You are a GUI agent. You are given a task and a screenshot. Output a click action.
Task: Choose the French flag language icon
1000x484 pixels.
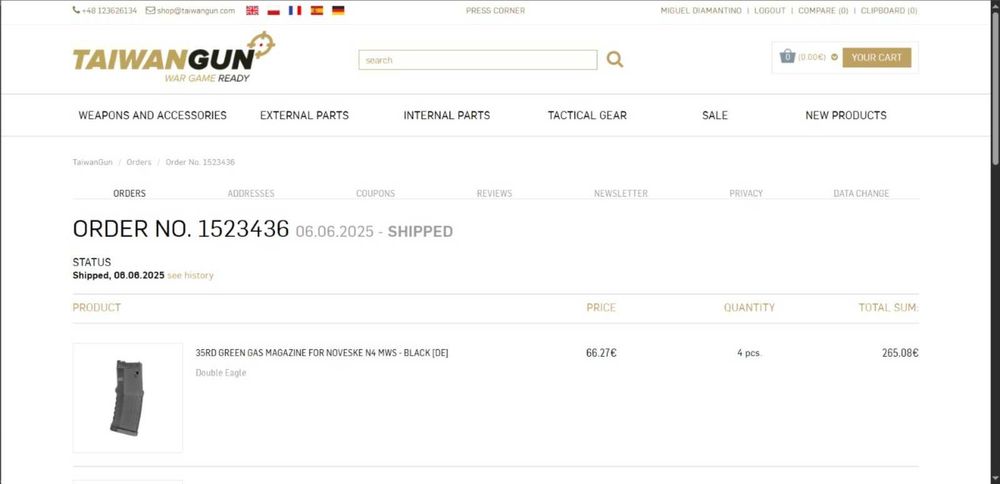tap(295, 10)
